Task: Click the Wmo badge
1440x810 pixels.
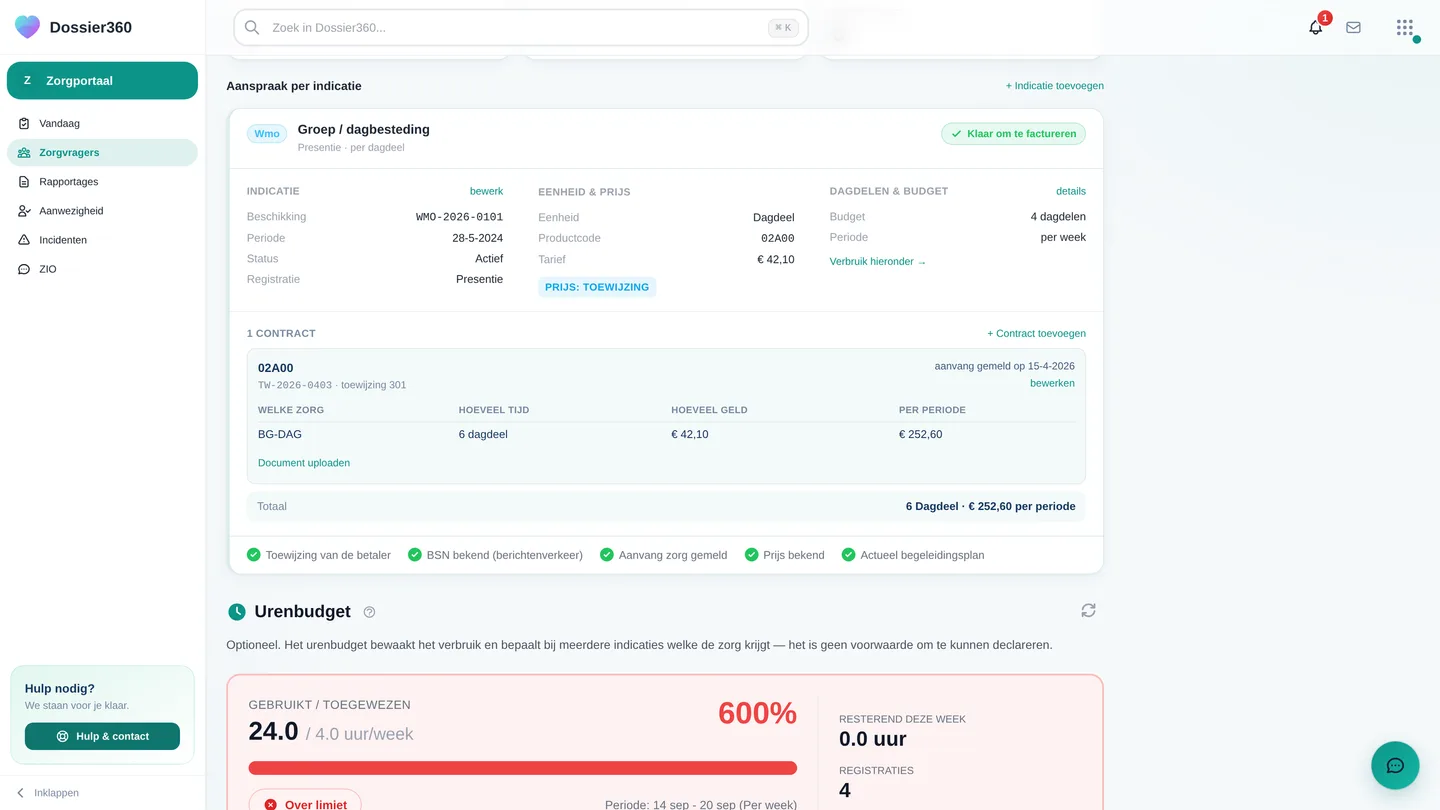Action: pyautogui.click(x=267, y=134)
